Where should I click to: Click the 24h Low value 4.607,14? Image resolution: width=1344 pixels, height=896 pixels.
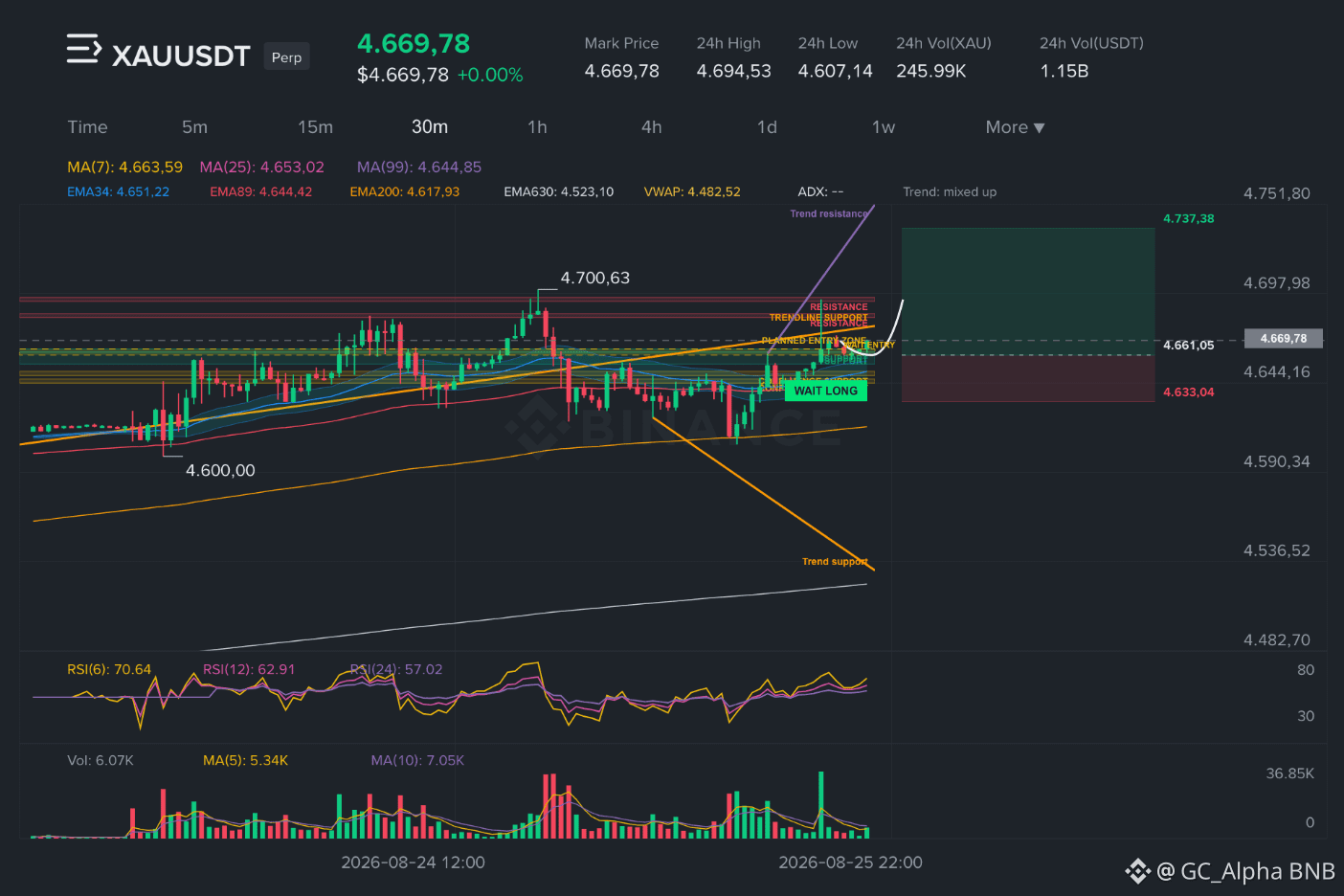pyautogui.click(x=836, y=72)
